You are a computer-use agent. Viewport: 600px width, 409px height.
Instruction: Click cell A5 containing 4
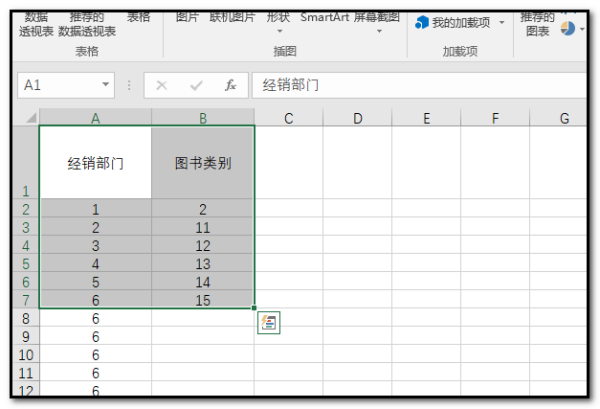[x=95, y=263]
